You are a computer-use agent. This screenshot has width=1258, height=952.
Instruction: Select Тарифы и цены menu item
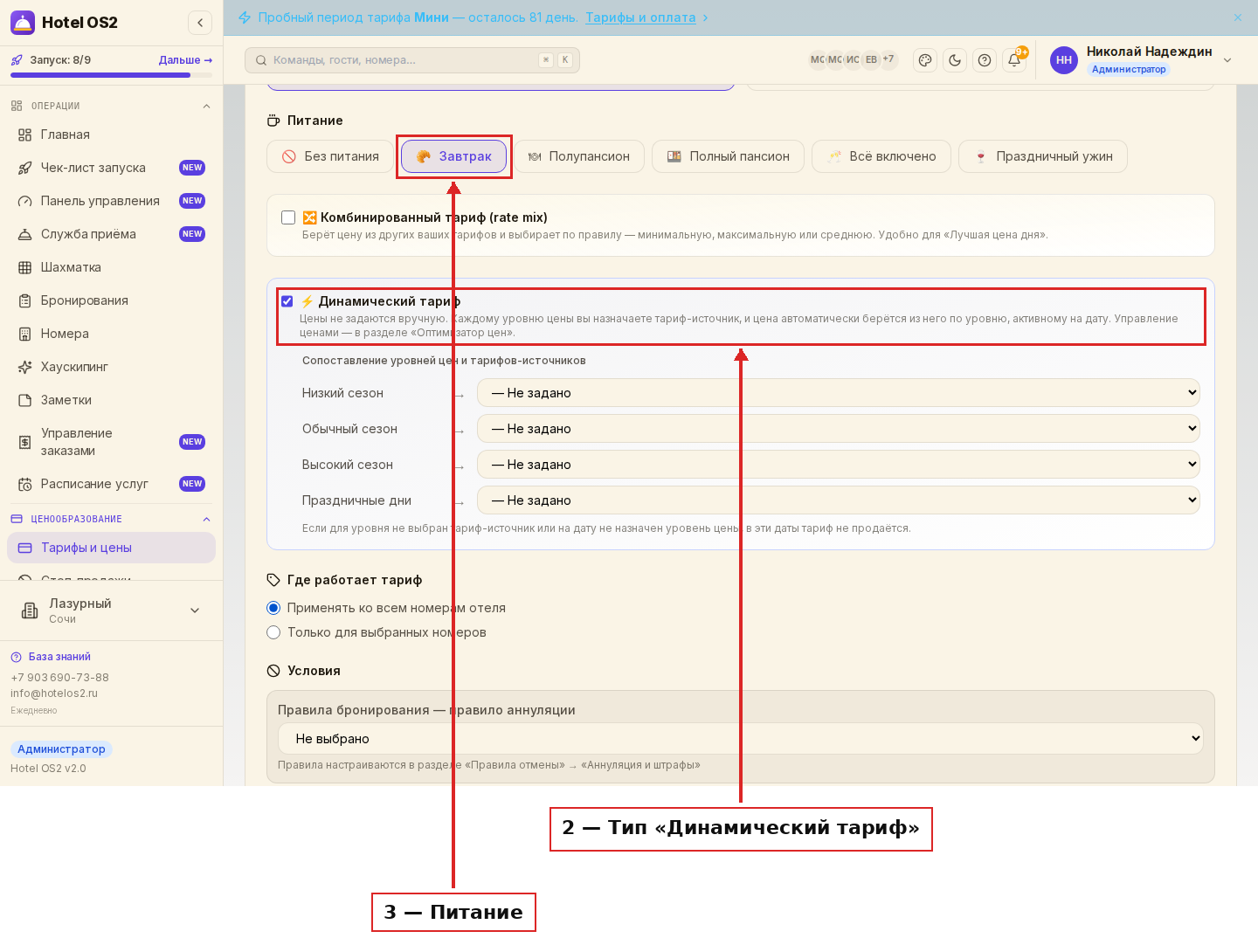click(112, 548)
